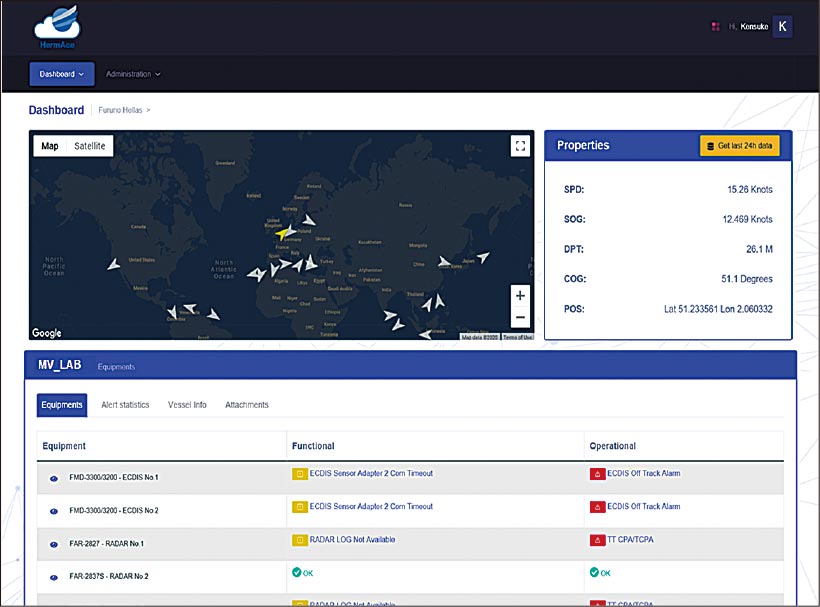Click green operational OK check for RADAR No 2
Viewport: 820px width, 607px height.
(x=594, y=572)
